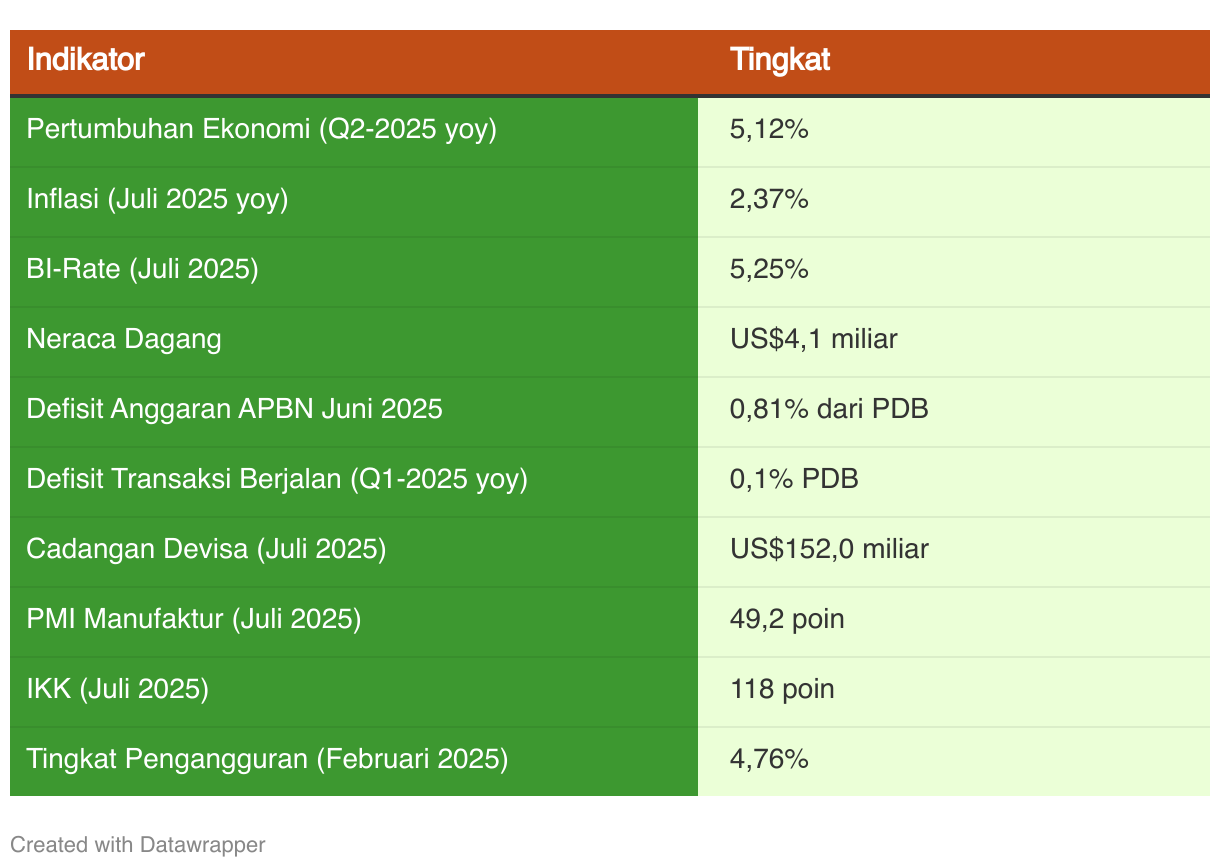Select the Cadangan Devisa (Juli 2025) cell
1220x868 pixels.
click(x=354, y=552)
